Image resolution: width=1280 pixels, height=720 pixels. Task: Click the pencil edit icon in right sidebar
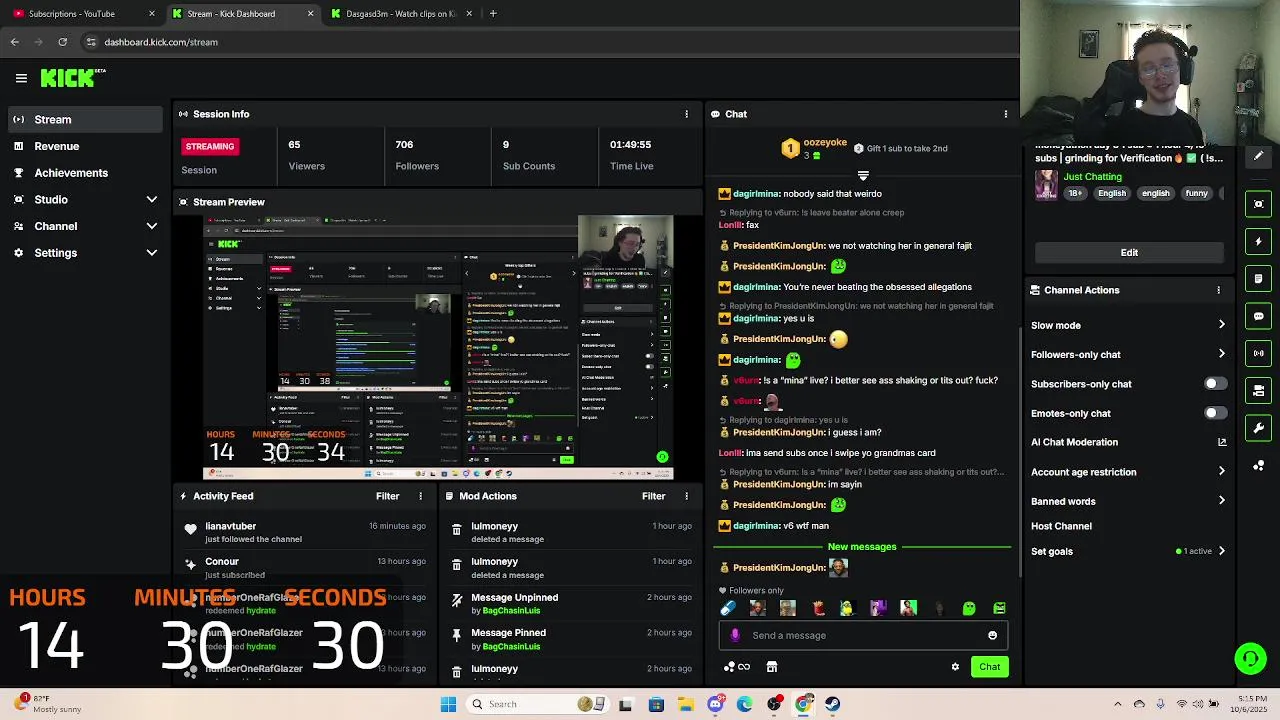[1258, 156]
